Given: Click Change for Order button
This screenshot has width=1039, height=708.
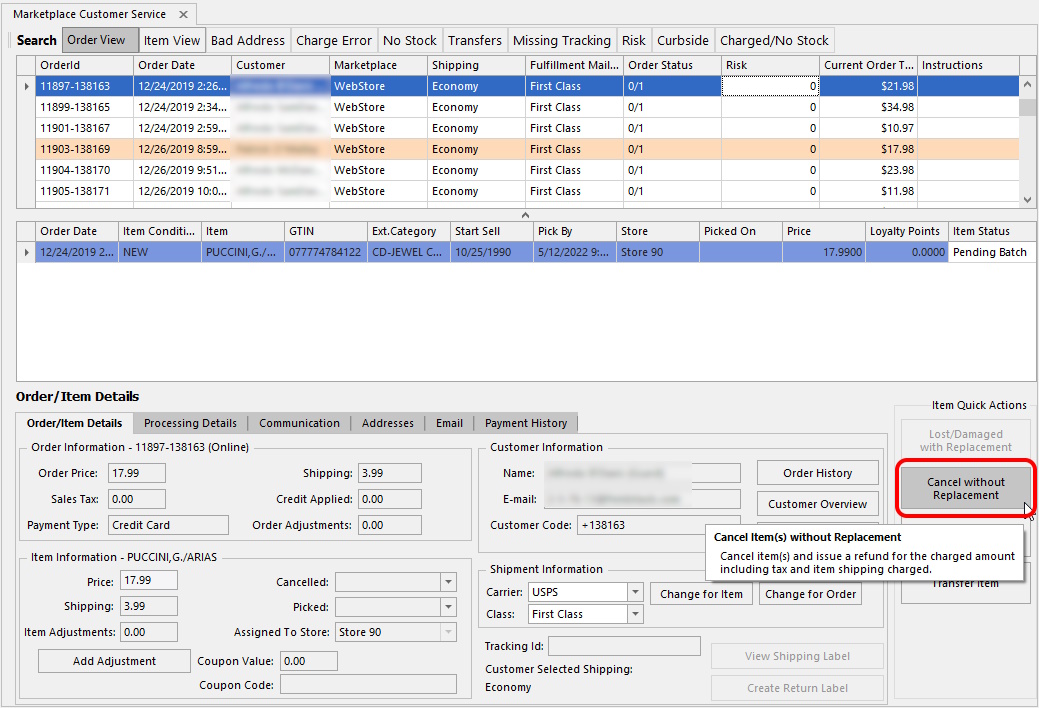Looking at the screenshot, I should (810, 594).
